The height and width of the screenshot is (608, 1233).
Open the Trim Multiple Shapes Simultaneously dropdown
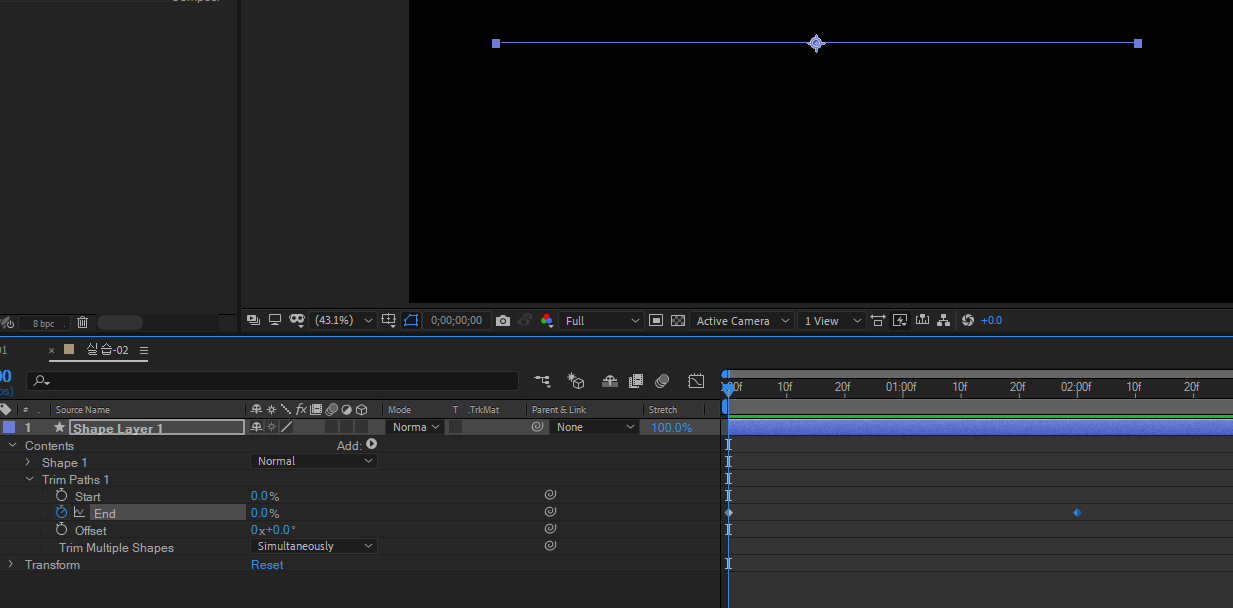coord(313,546)
